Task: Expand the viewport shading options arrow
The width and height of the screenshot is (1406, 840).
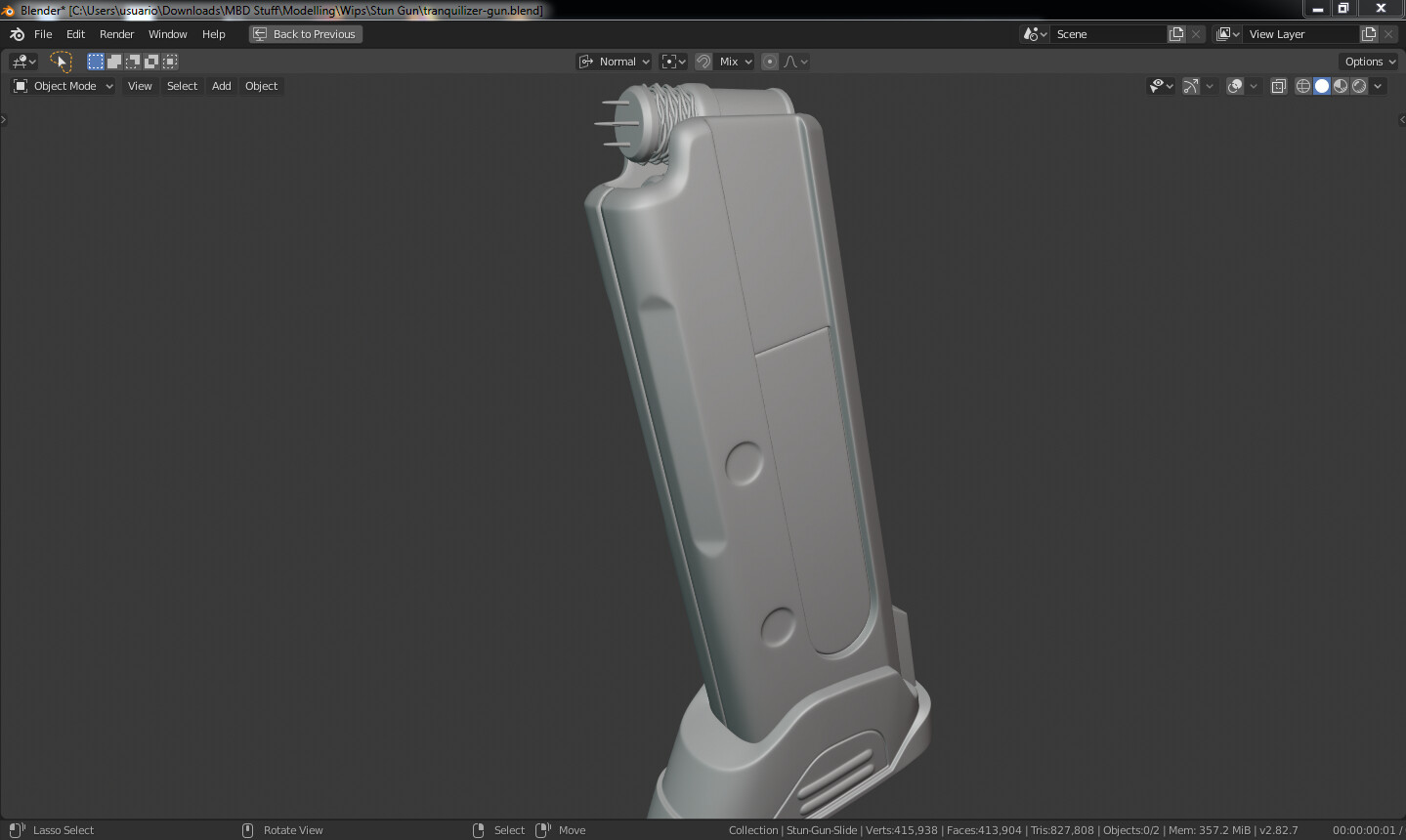Action: tap(1378, 86)
